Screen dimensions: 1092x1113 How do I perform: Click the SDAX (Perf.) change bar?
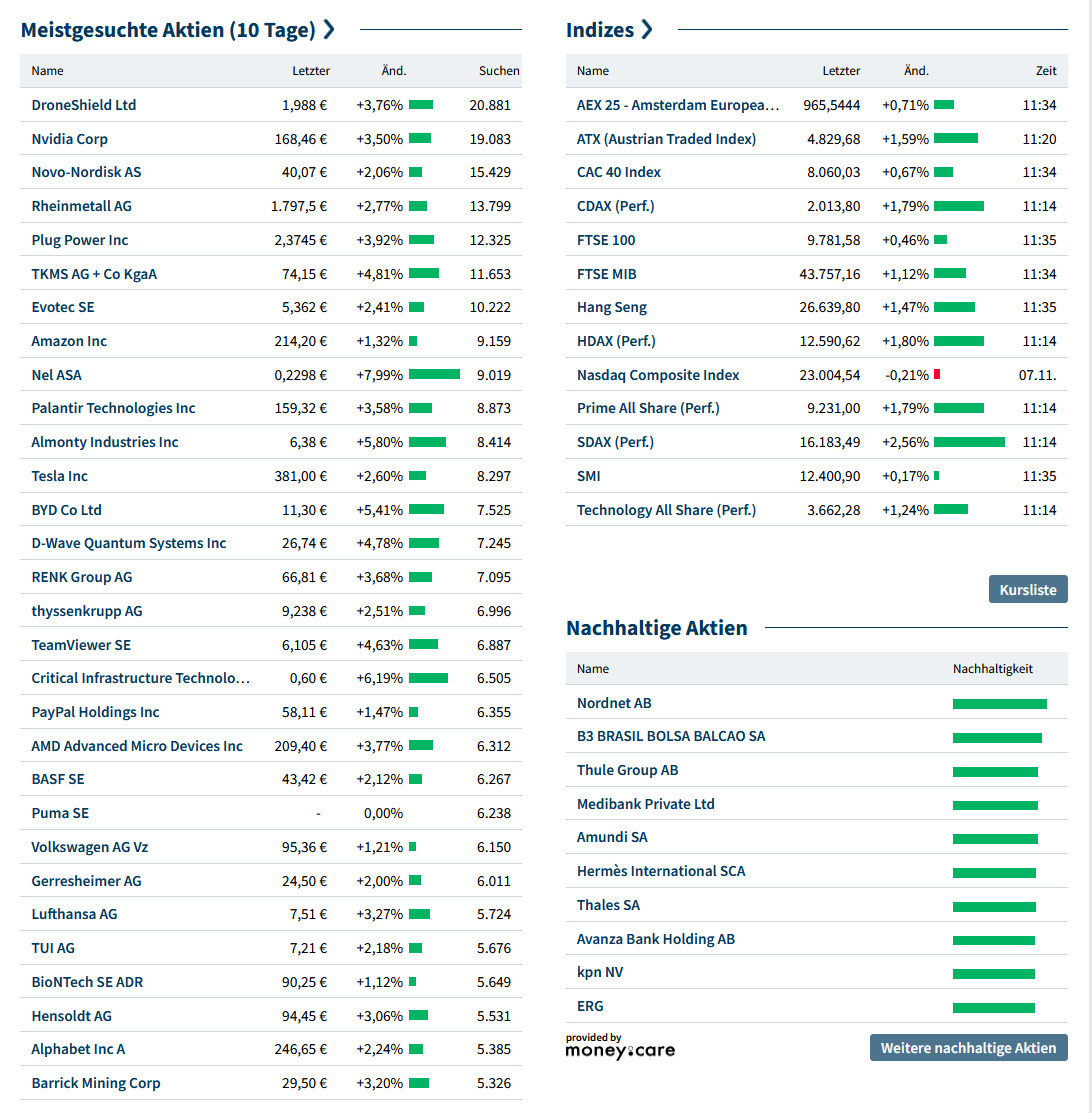[968, 442]
